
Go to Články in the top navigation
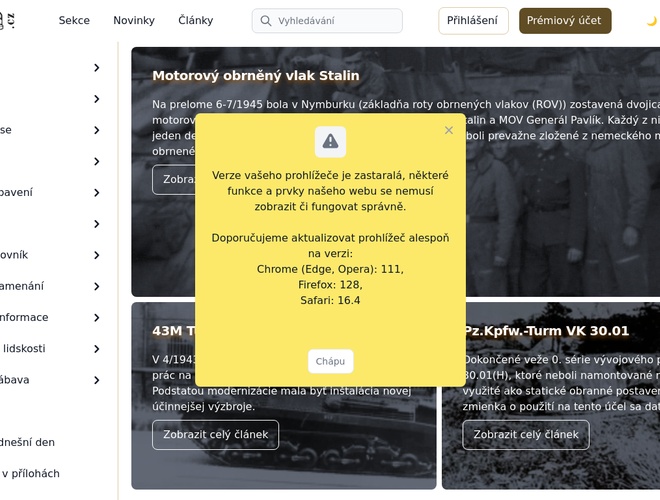pos(195,21)
